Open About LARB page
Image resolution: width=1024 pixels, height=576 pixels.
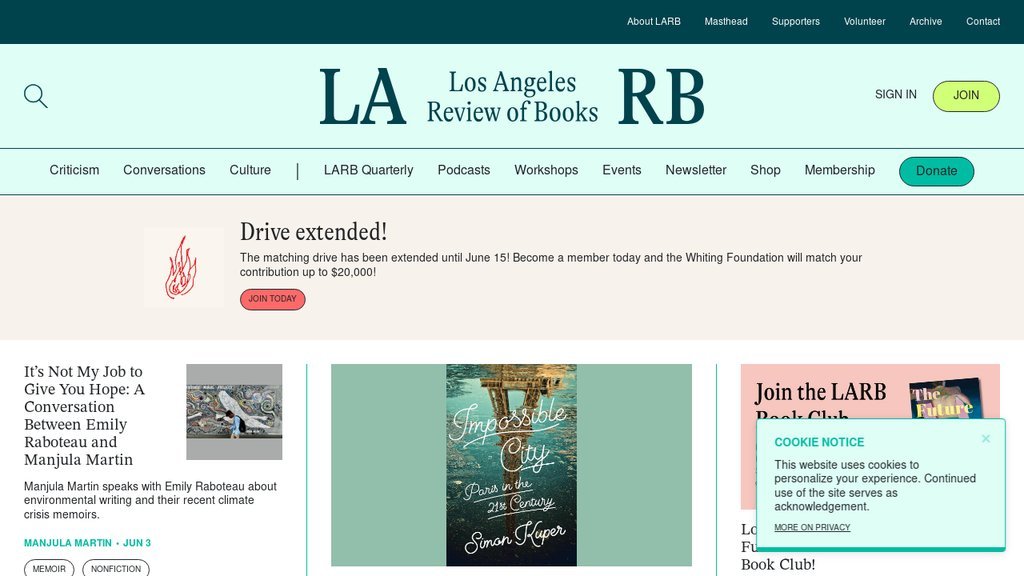pos(654,22)
